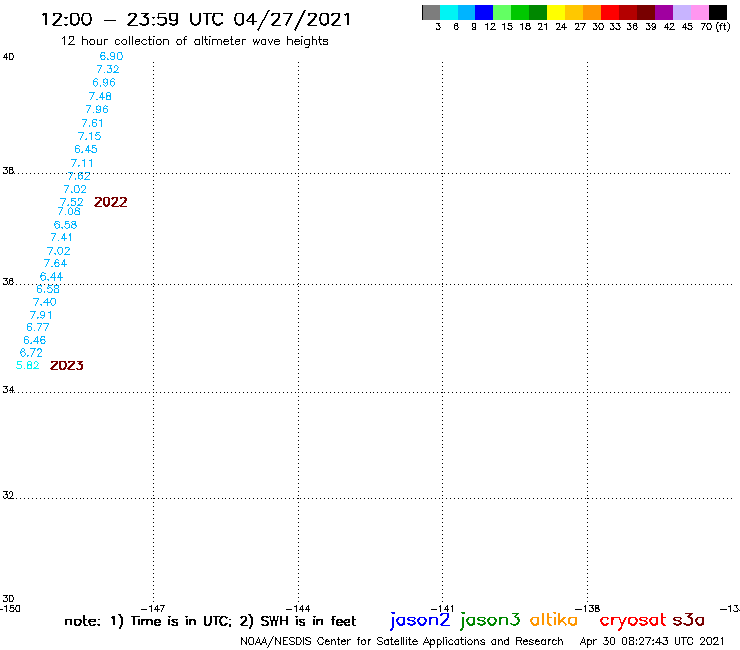The height and width of the screenshot is (650, 740).
Task: Click the reading 6.44
Action: pos(51,277)
